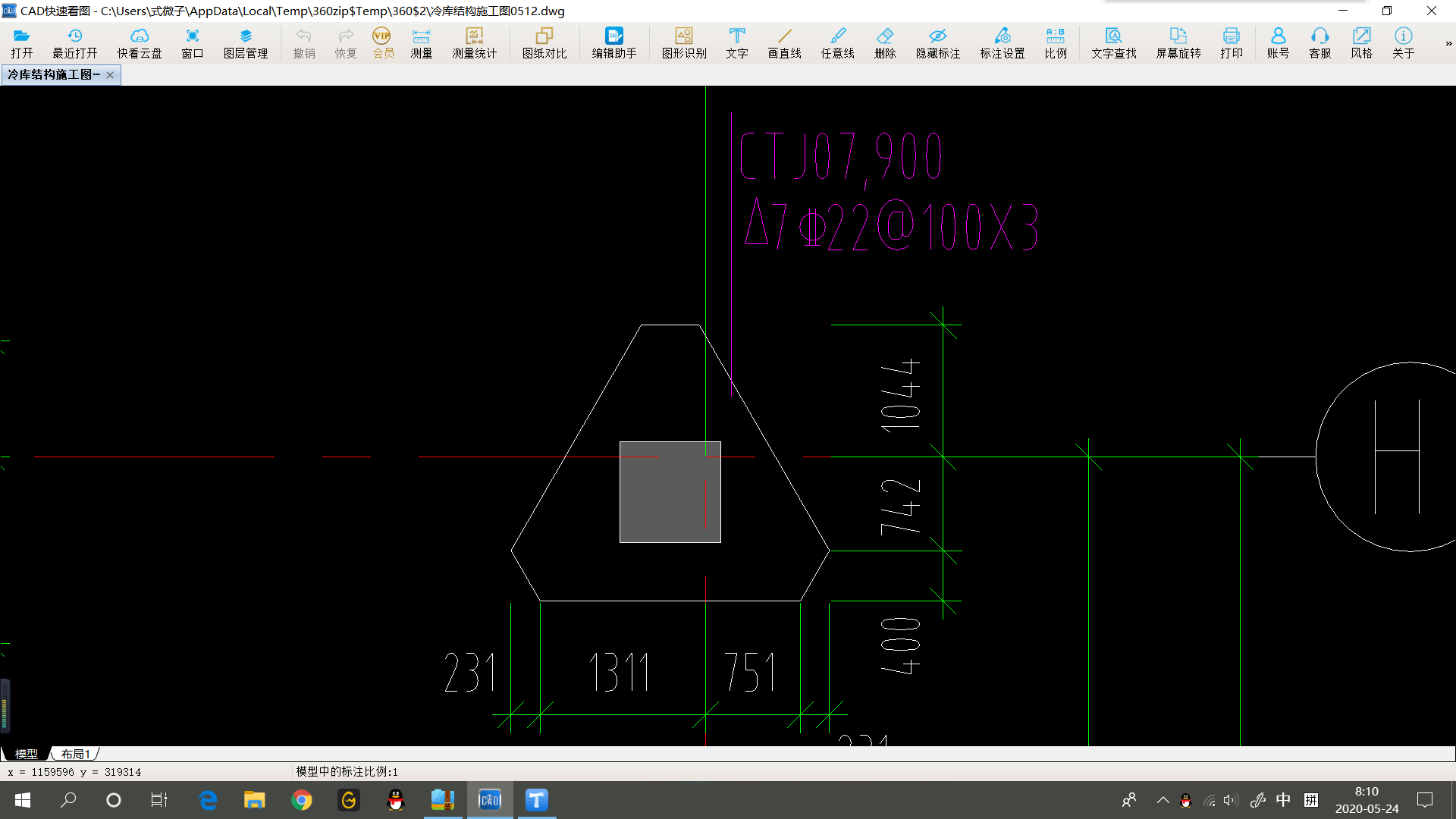Screen dimensions: 1456x819
Task: Open Task View on taskbar
Action: coord(158,800)
